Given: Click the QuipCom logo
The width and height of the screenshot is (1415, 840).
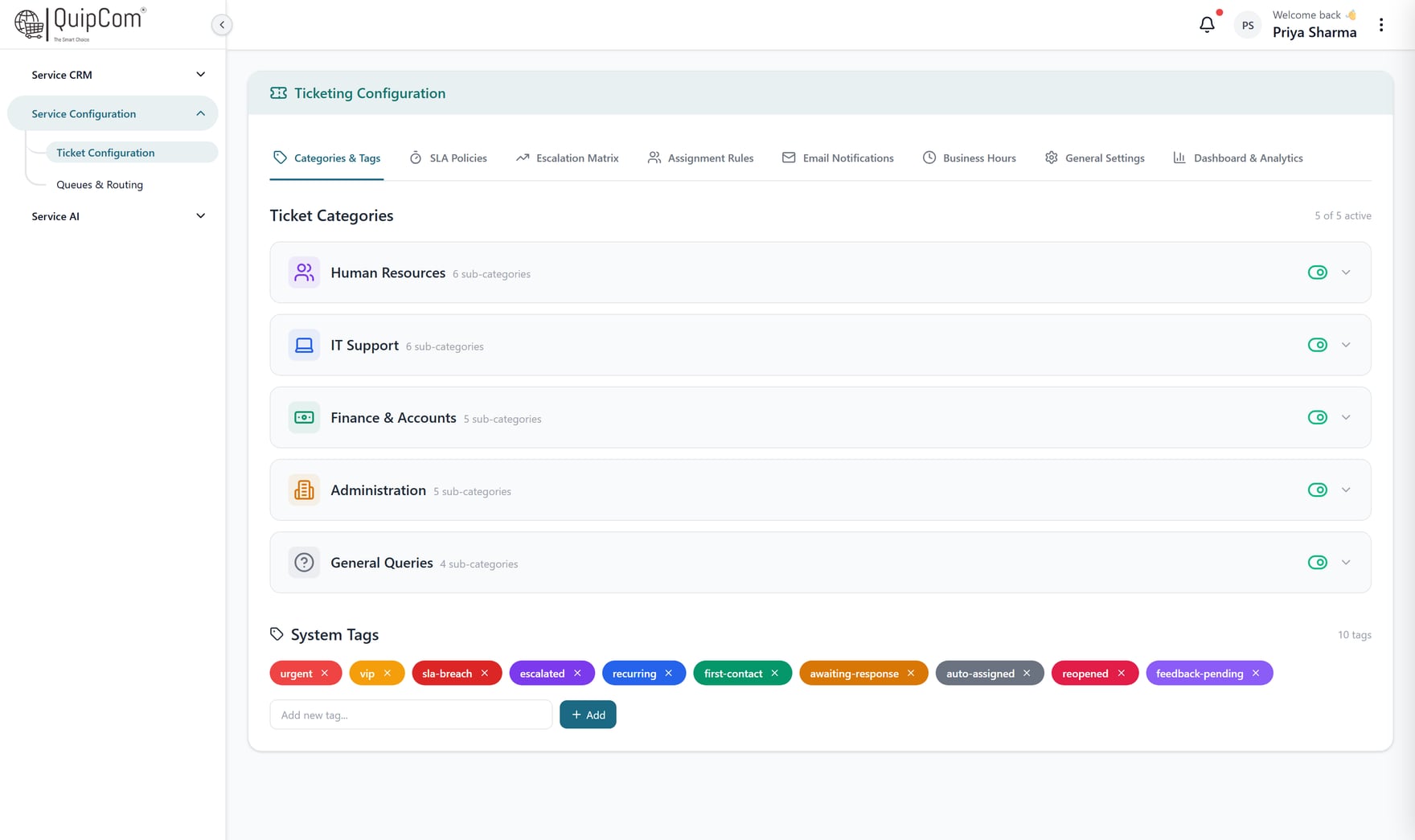Looking at the screenshot, I should [80, 24].
